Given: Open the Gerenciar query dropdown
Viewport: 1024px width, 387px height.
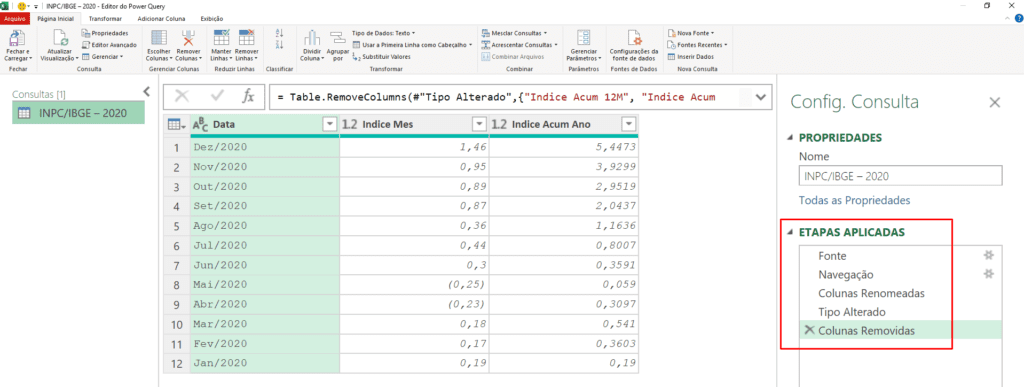Looking at the screenshot, I should [x=103, y=57].
